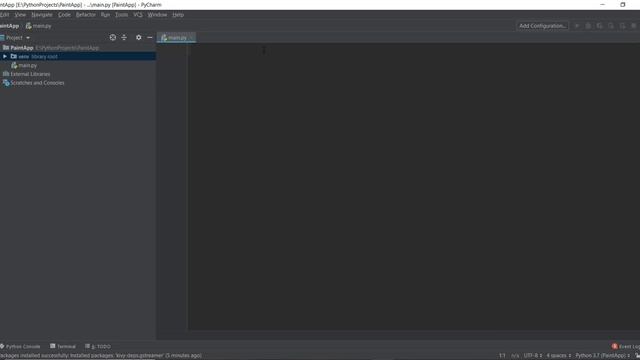Click the Run with Coverage icon
Viewport: 640px width, 360px height.
coord(600,26)
